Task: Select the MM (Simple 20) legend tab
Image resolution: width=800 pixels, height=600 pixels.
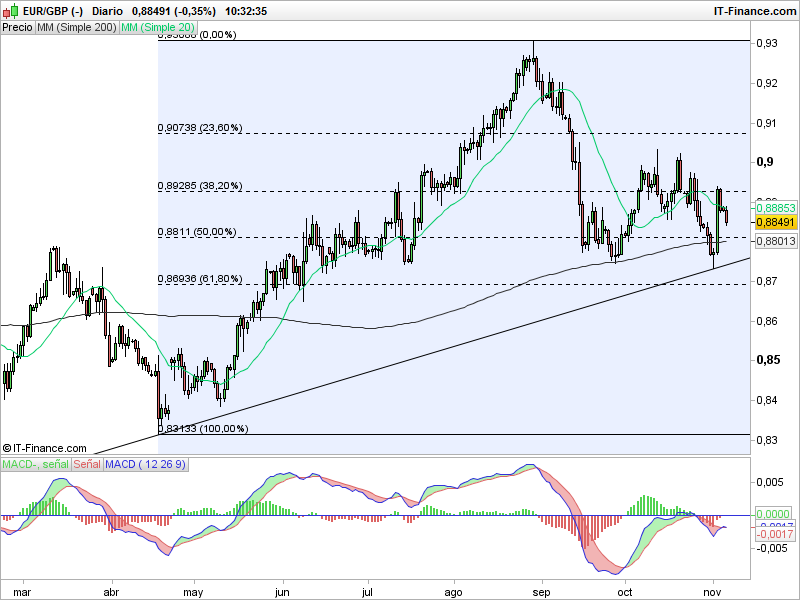Action: coord(158,28)
